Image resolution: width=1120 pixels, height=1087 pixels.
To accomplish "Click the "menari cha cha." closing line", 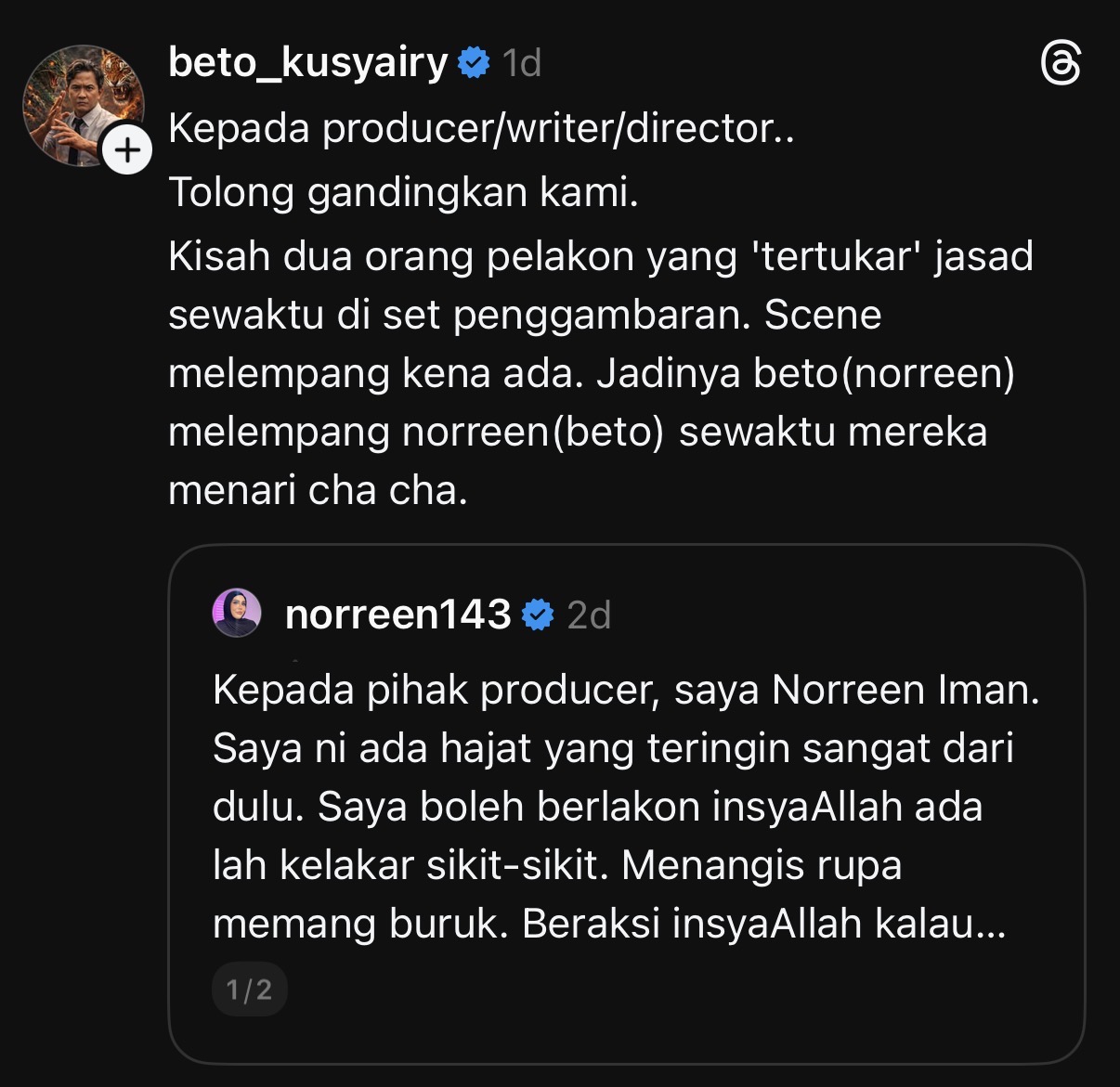I will pyautogui.click(x=318, y=490).
